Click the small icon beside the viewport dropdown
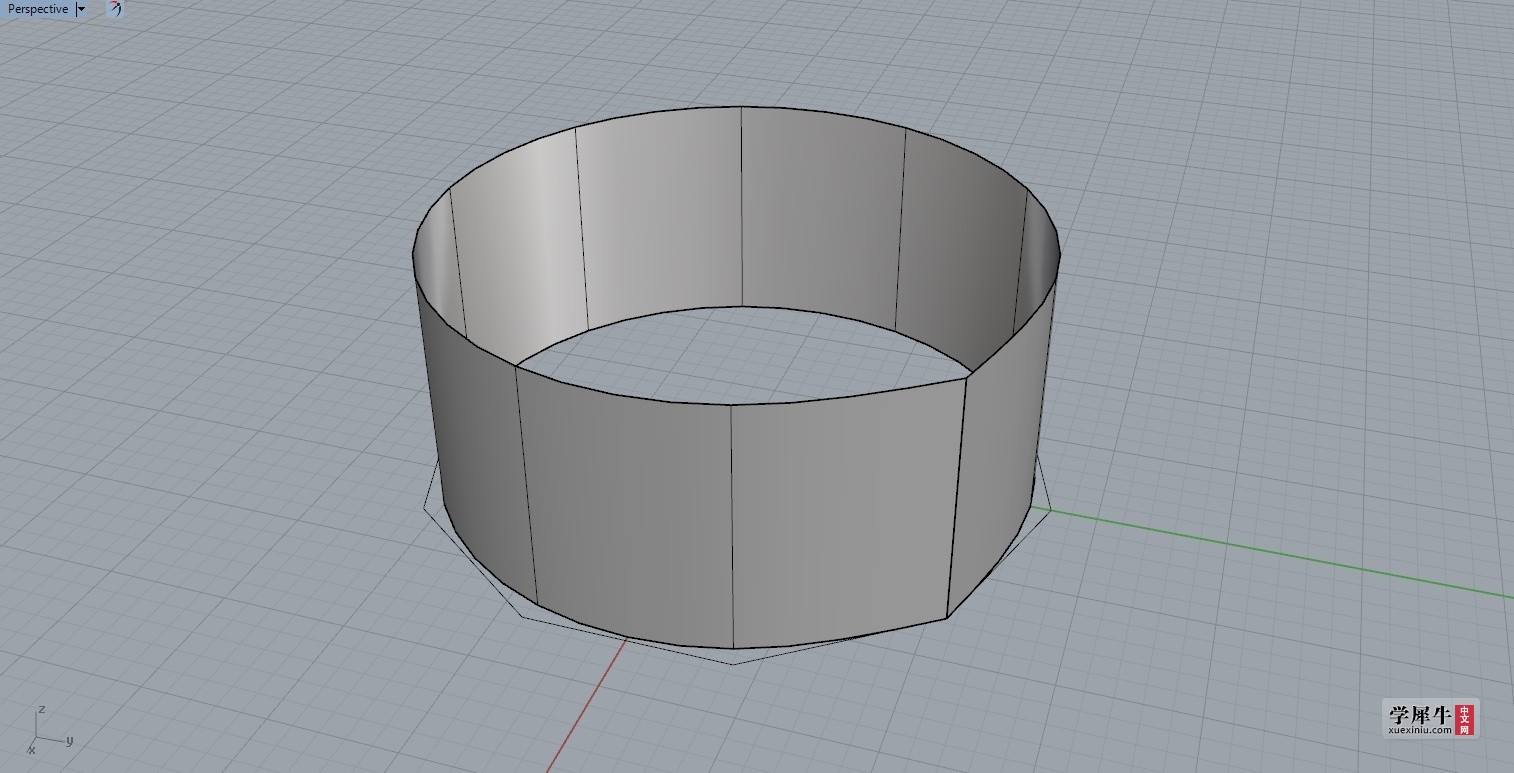This screenshot has height=773, width=1514. click(115, 9)
